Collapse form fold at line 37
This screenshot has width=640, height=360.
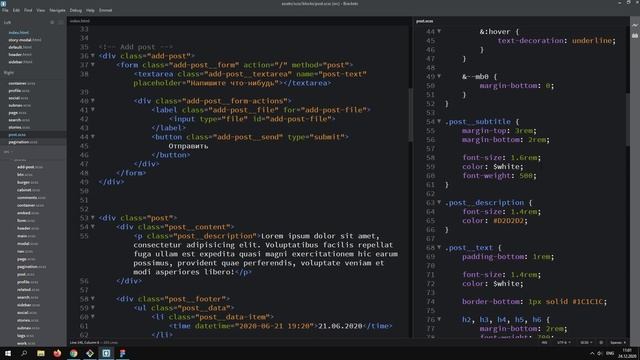click(x=93, y=64)
